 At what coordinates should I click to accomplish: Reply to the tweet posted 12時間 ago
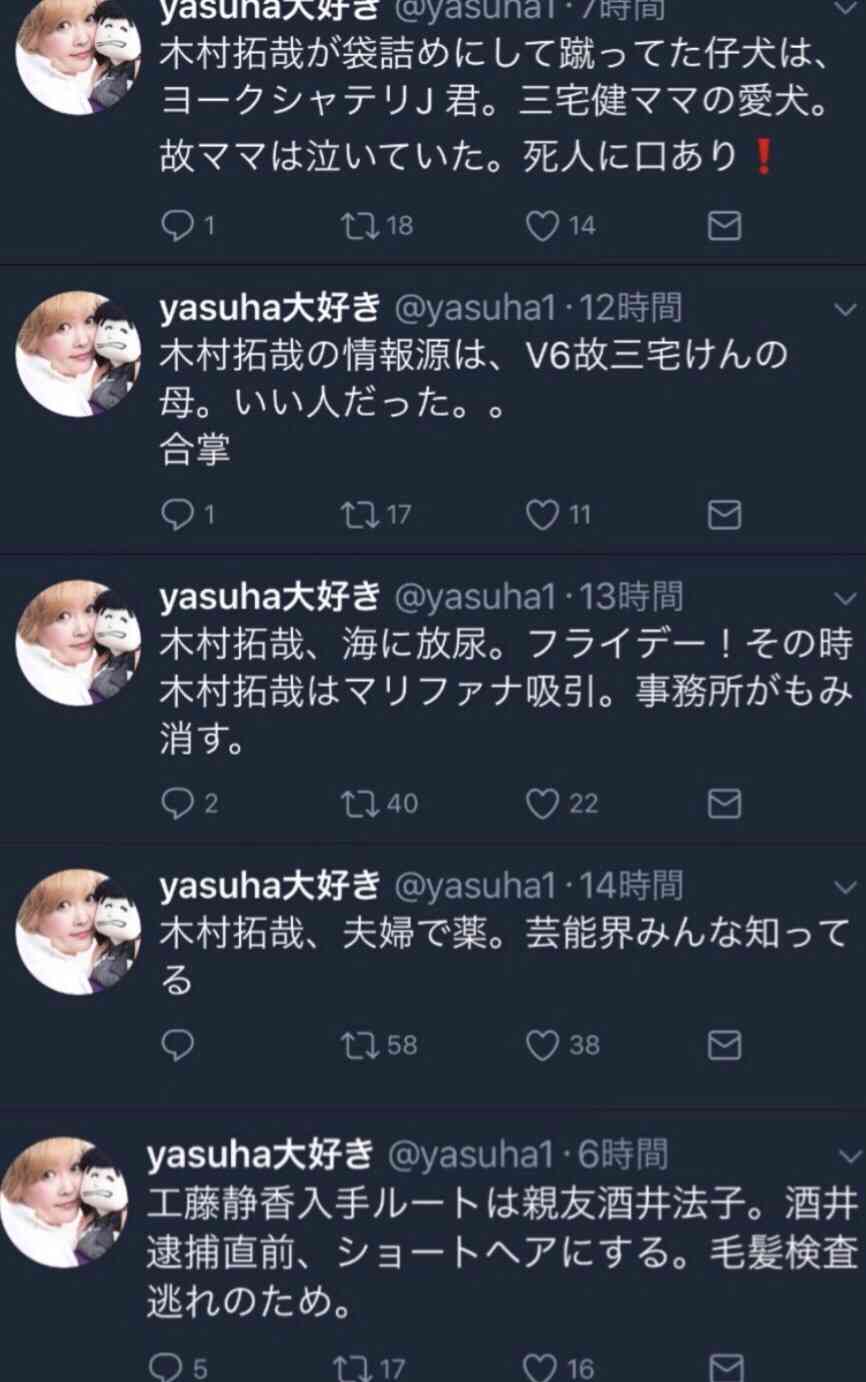tap(177, 515)
